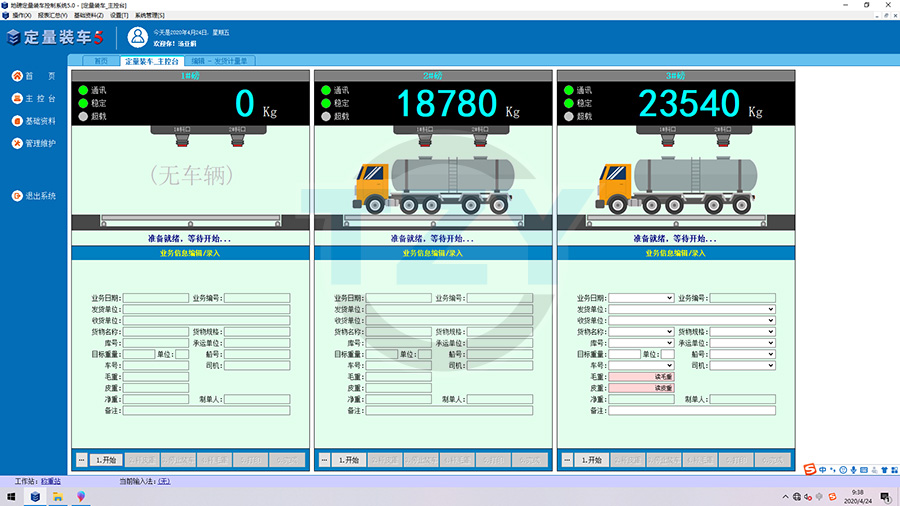Screen dimensions: 900x506
Task: Click the 基础资料 sidebar icon
Action: click(x=17, y=121)
